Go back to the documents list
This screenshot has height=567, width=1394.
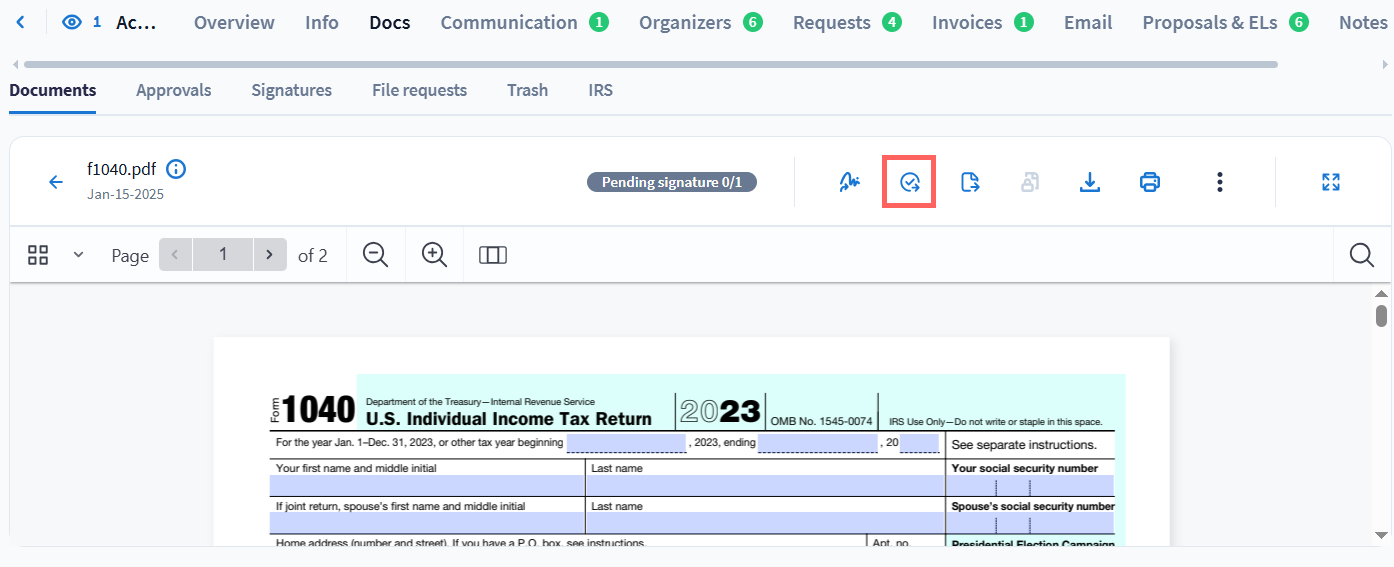(56, 182)
